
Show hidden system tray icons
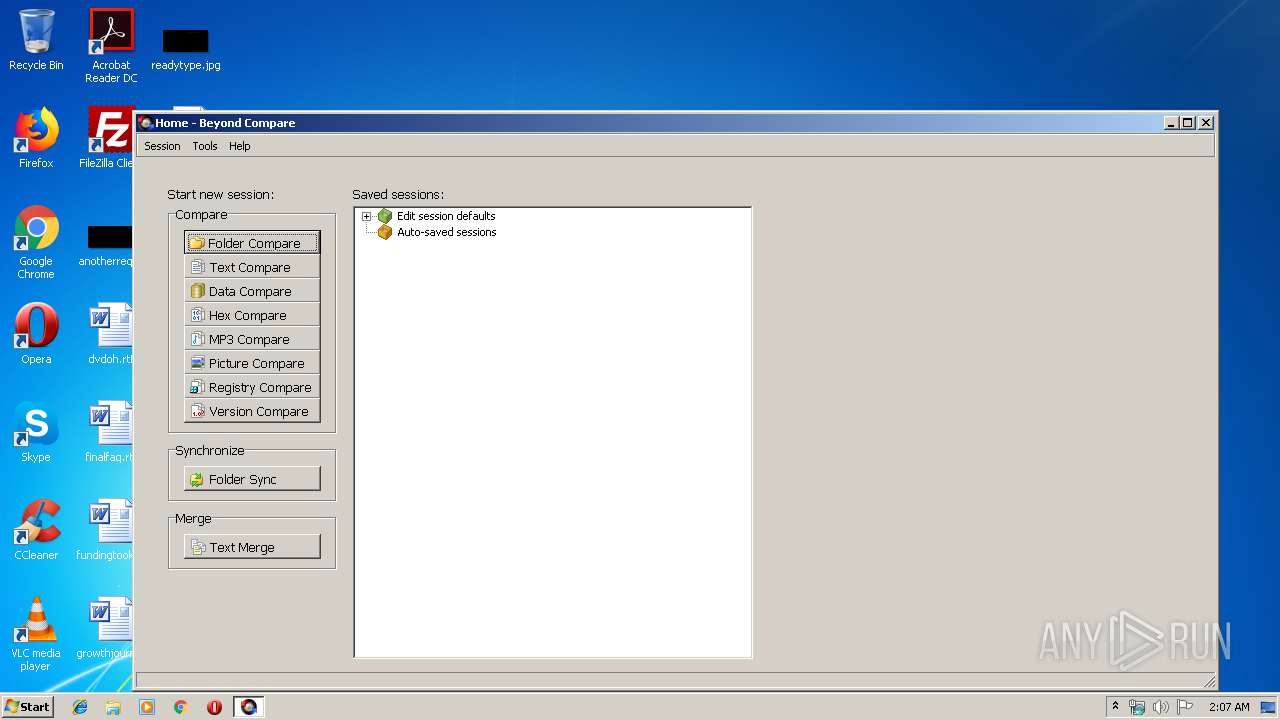coord(1115,707)
